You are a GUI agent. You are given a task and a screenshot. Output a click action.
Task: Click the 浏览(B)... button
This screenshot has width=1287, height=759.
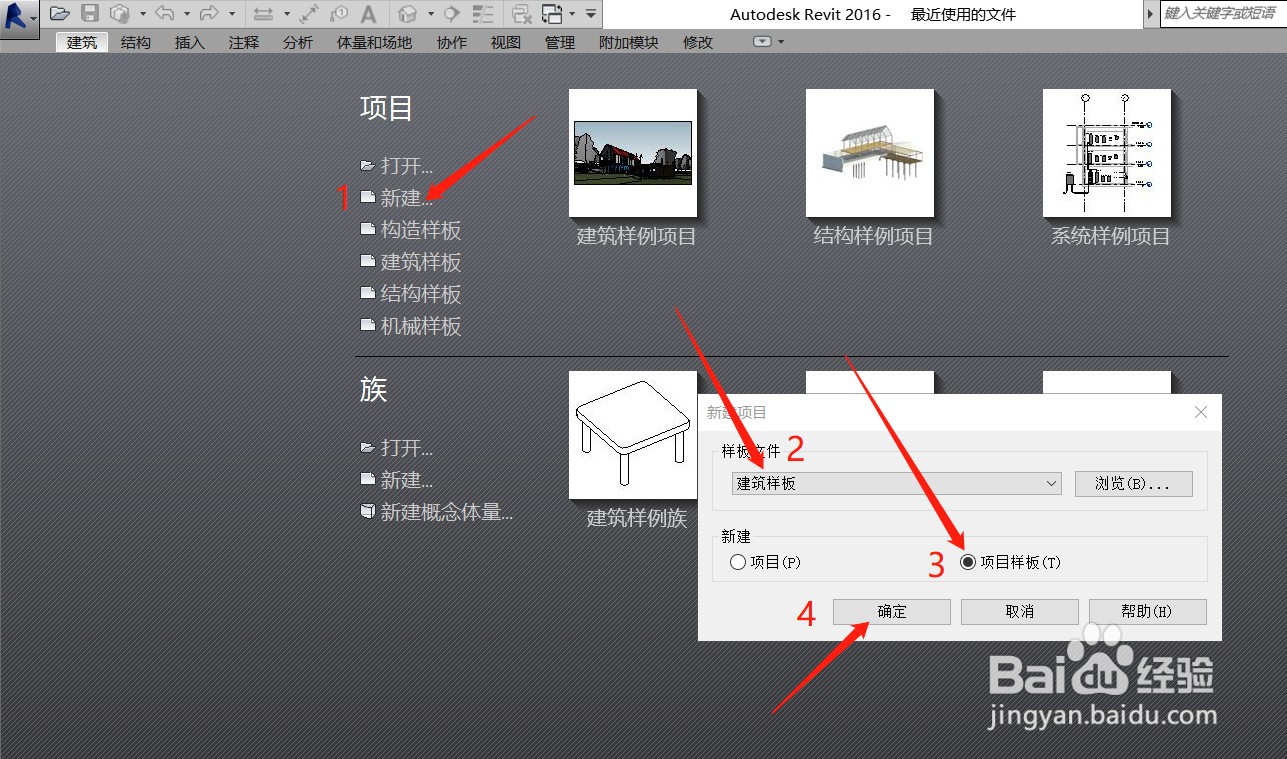1134,484
